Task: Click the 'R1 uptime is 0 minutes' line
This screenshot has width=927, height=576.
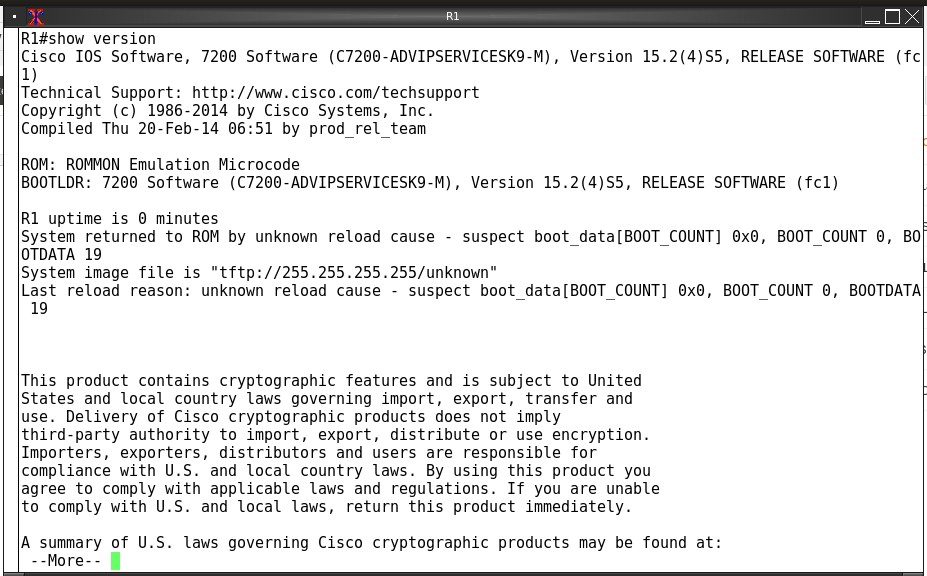Action: [x=120, y=219]
